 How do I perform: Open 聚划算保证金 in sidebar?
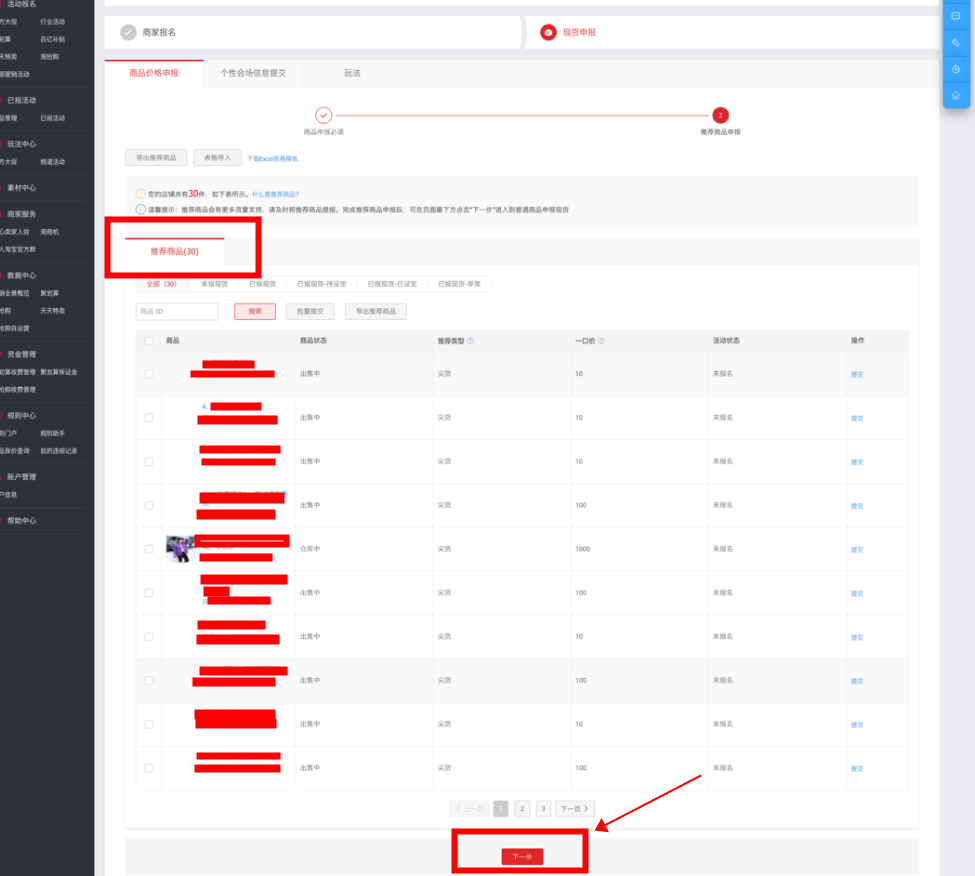[59, 372]
